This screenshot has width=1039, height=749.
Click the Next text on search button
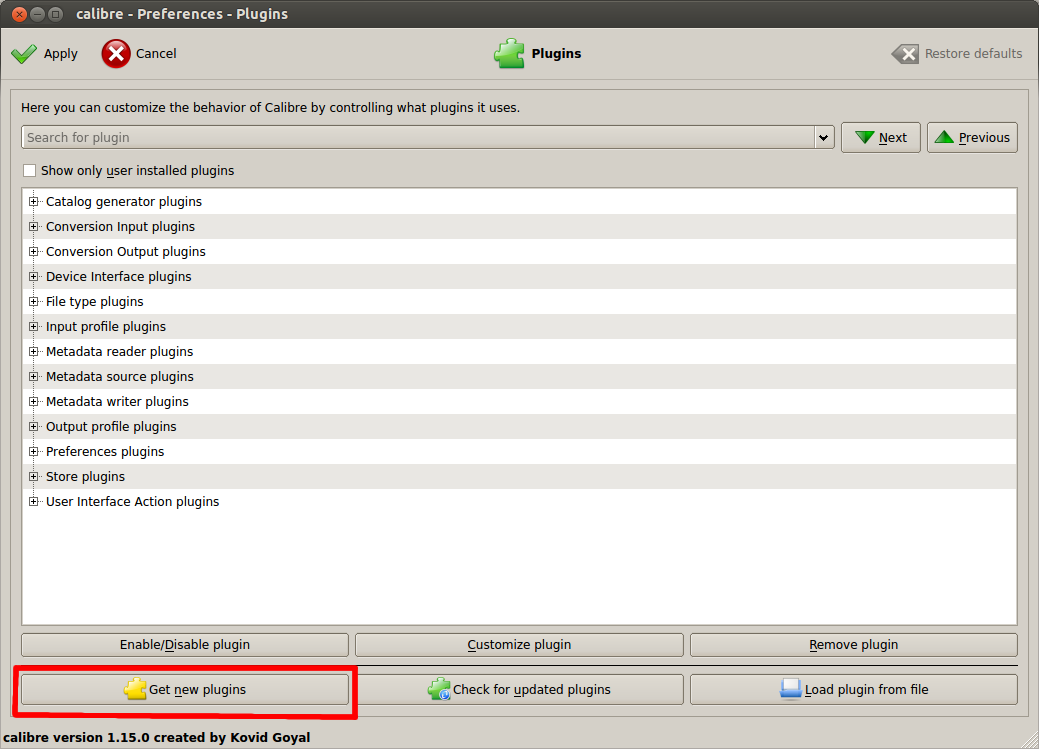click(x=893, y=138)
